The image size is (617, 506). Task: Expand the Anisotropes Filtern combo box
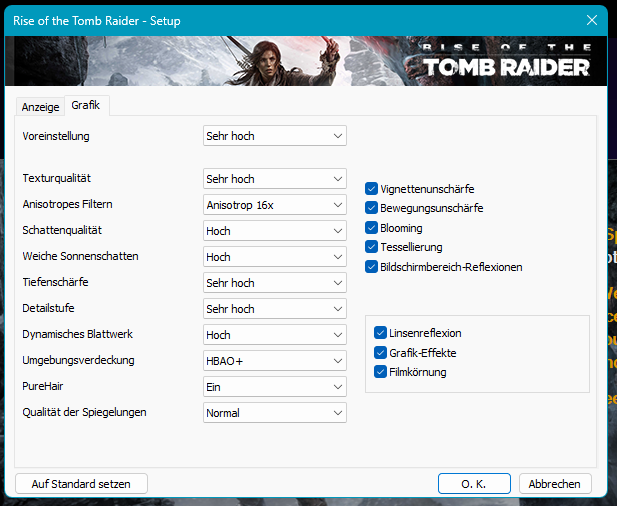pos(275,205)
